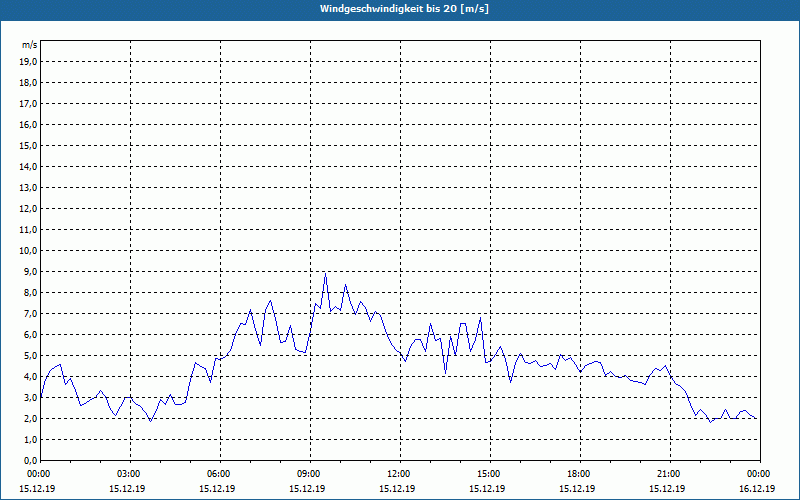Click the 06:00 time axis label
Viewport: 800px width, 500px height.
(x=220, y=474)
